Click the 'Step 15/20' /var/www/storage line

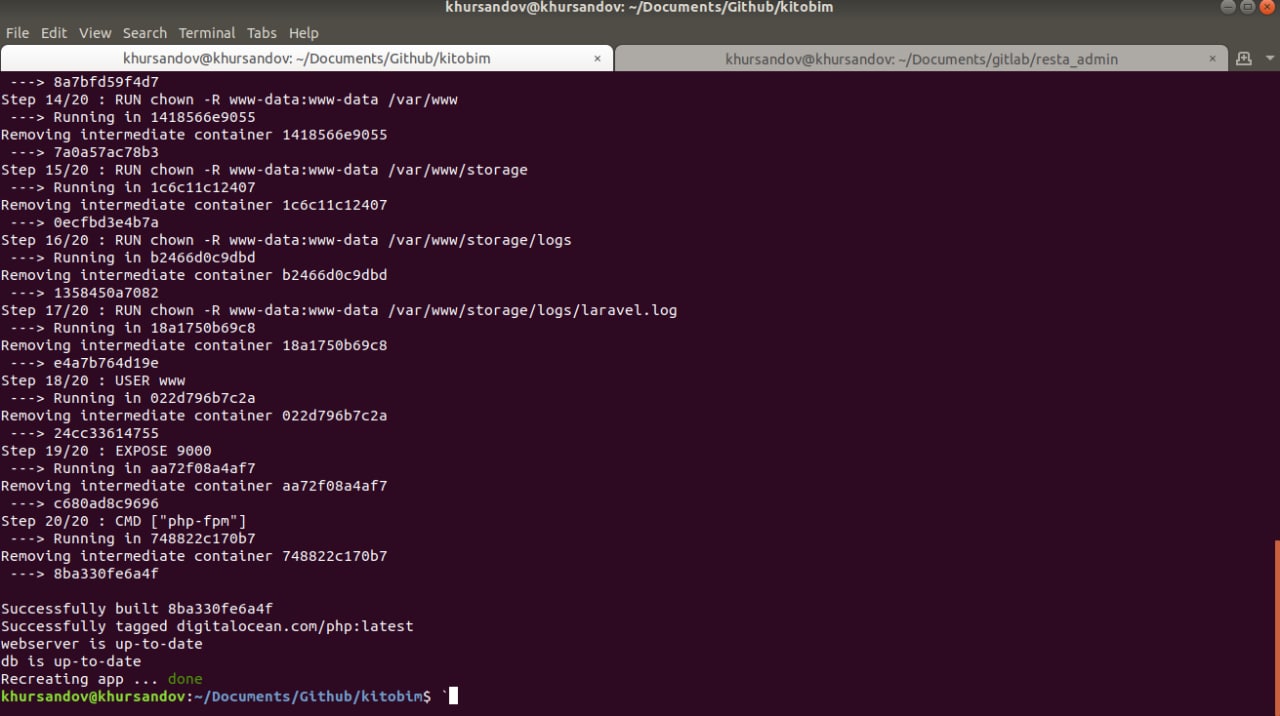pos(264,170)
